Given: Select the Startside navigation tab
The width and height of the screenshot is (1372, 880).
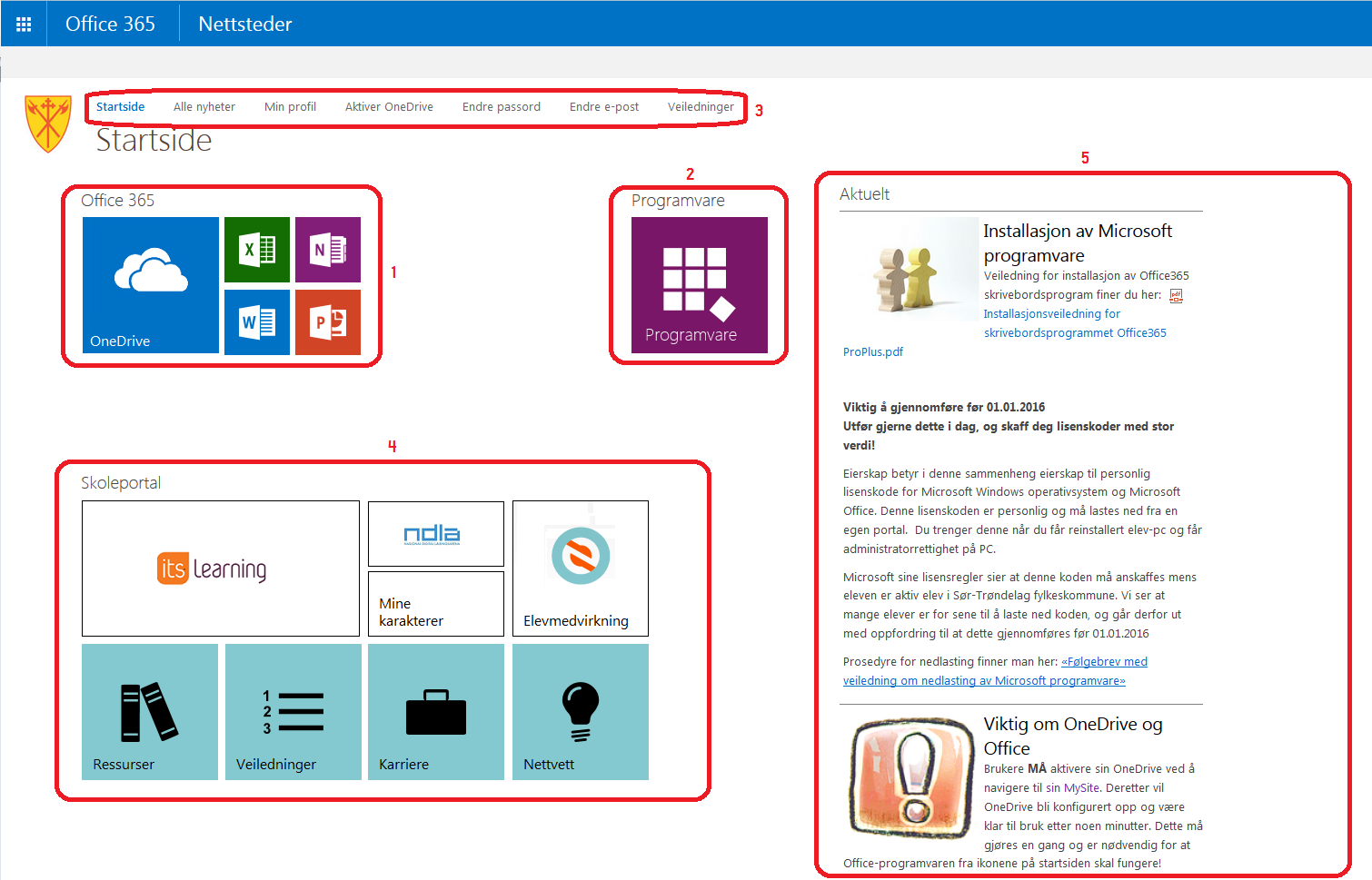Looking at the screenshot, I should (121, 107).
